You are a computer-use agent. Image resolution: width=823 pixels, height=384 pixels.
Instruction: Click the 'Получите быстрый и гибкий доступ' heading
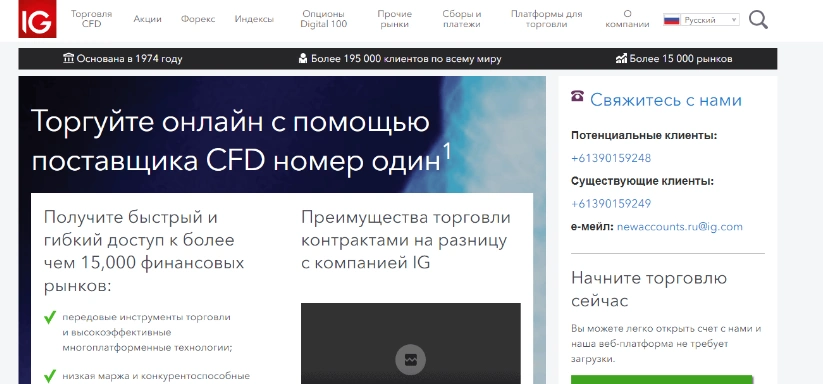(143, 251)
